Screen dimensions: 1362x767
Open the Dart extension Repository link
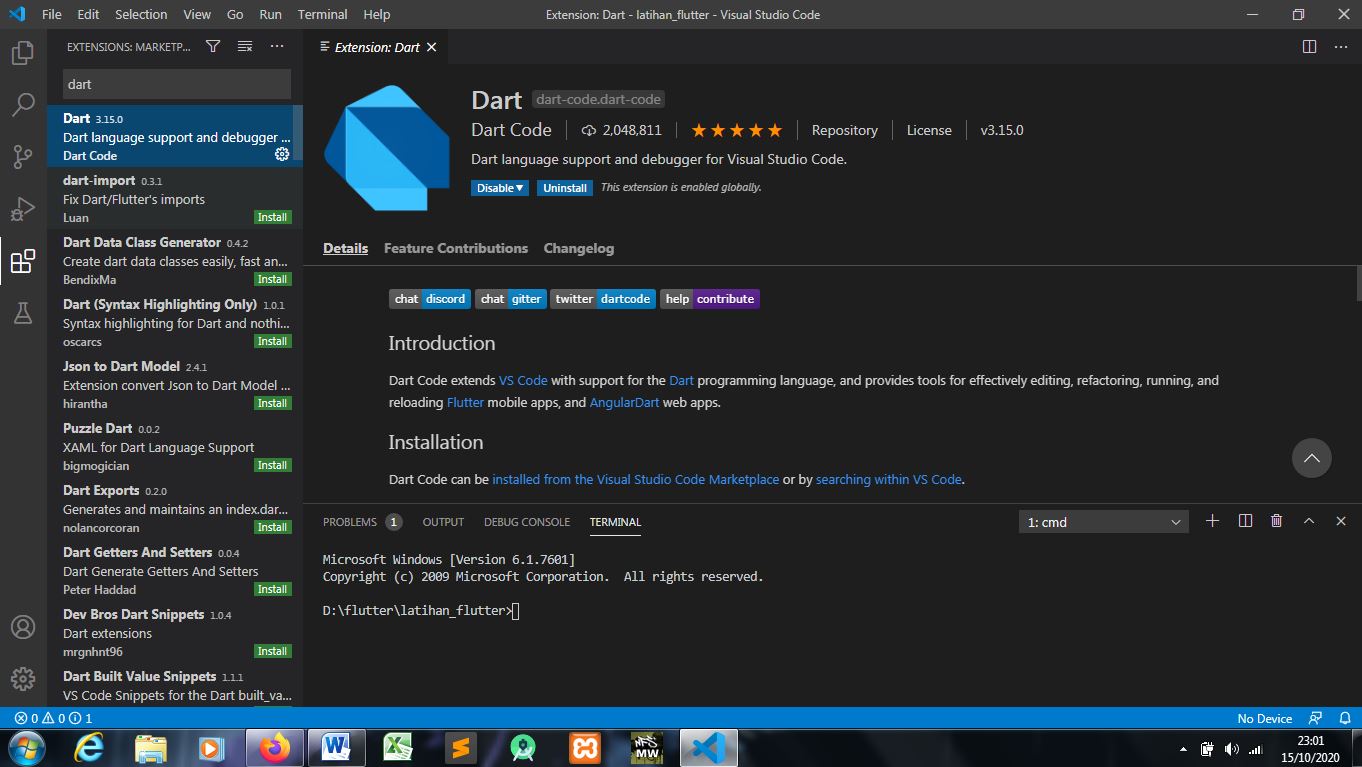(844, 130)
